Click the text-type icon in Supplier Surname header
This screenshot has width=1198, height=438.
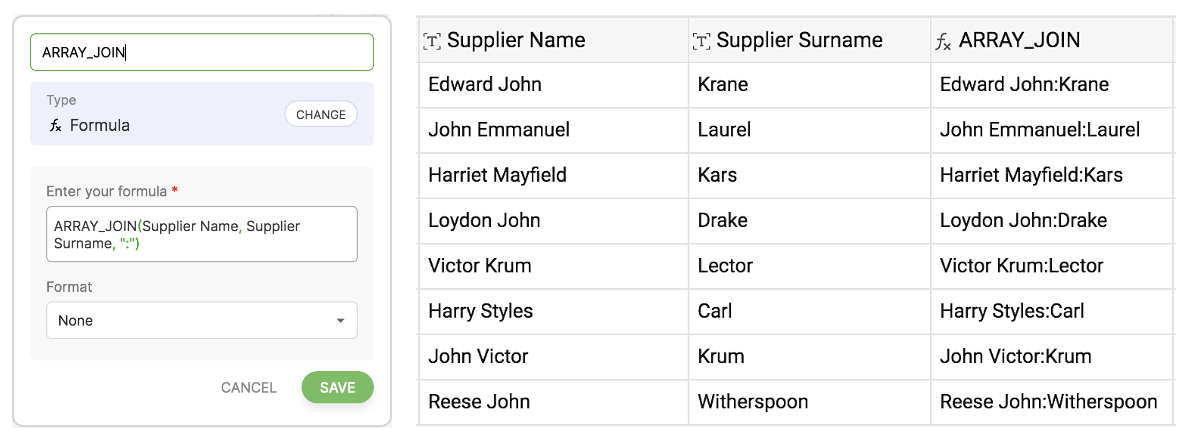(702, 41)
